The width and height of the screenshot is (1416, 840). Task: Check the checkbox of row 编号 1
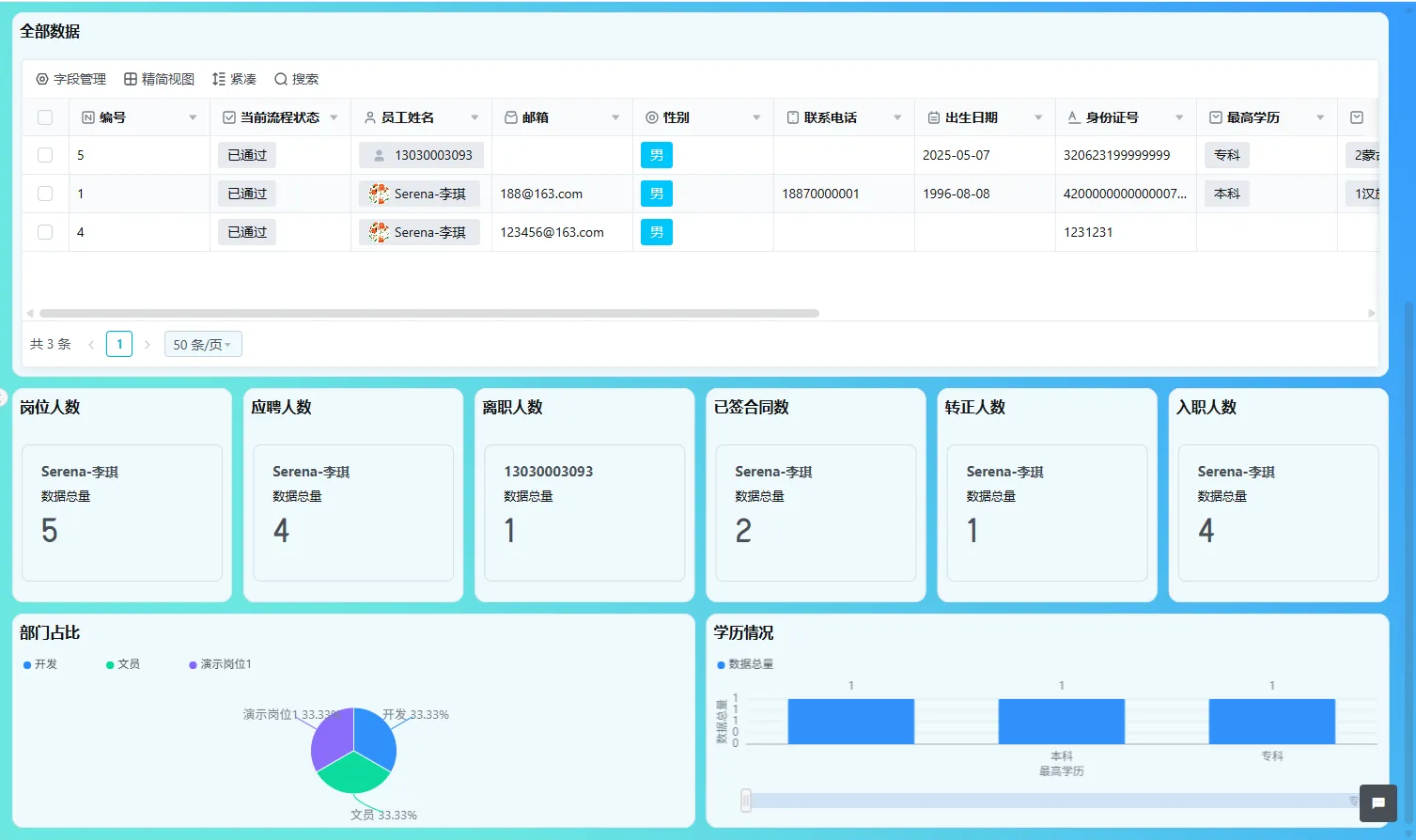44,194
